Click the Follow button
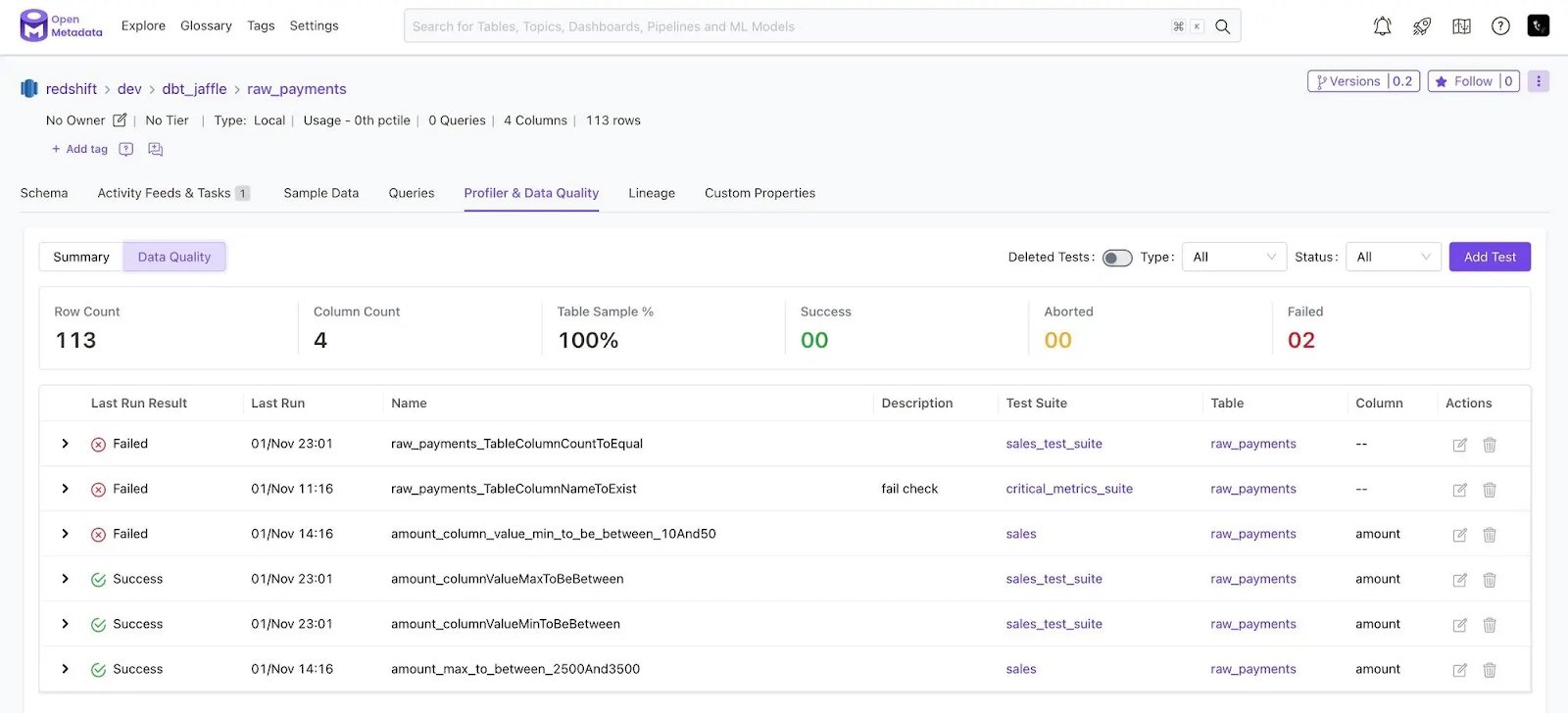1568x713 pixels. [x=1473, y=81]
